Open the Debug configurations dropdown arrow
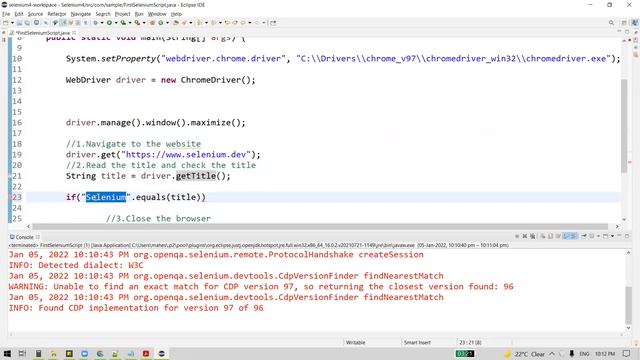The image size is (640, 360). [x=102, y=23]
